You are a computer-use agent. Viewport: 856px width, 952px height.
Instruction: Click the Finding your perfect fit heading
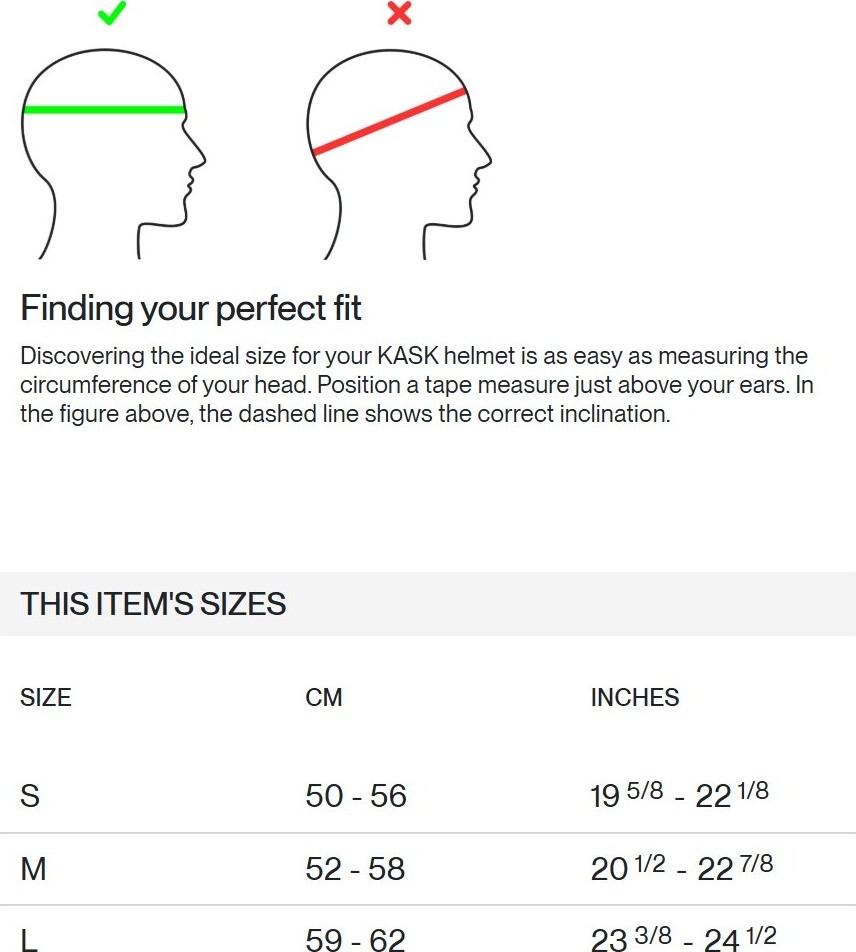point(191,308)
